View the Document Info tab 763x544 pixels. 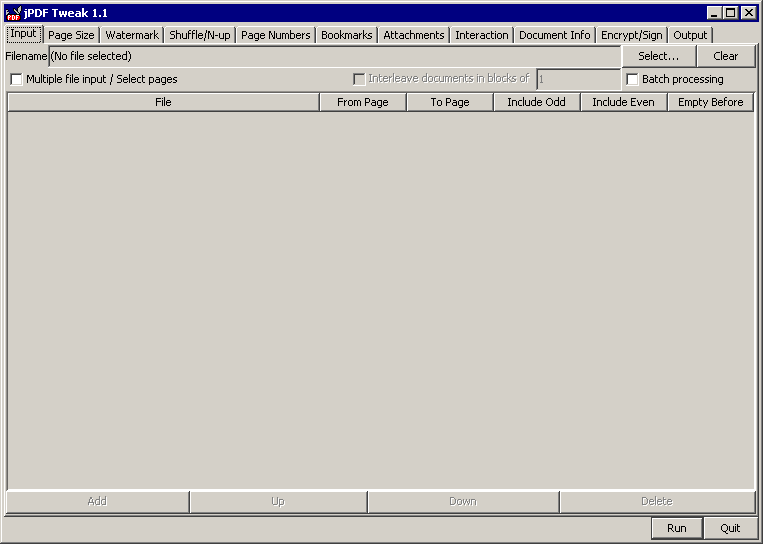coord(554,35)
